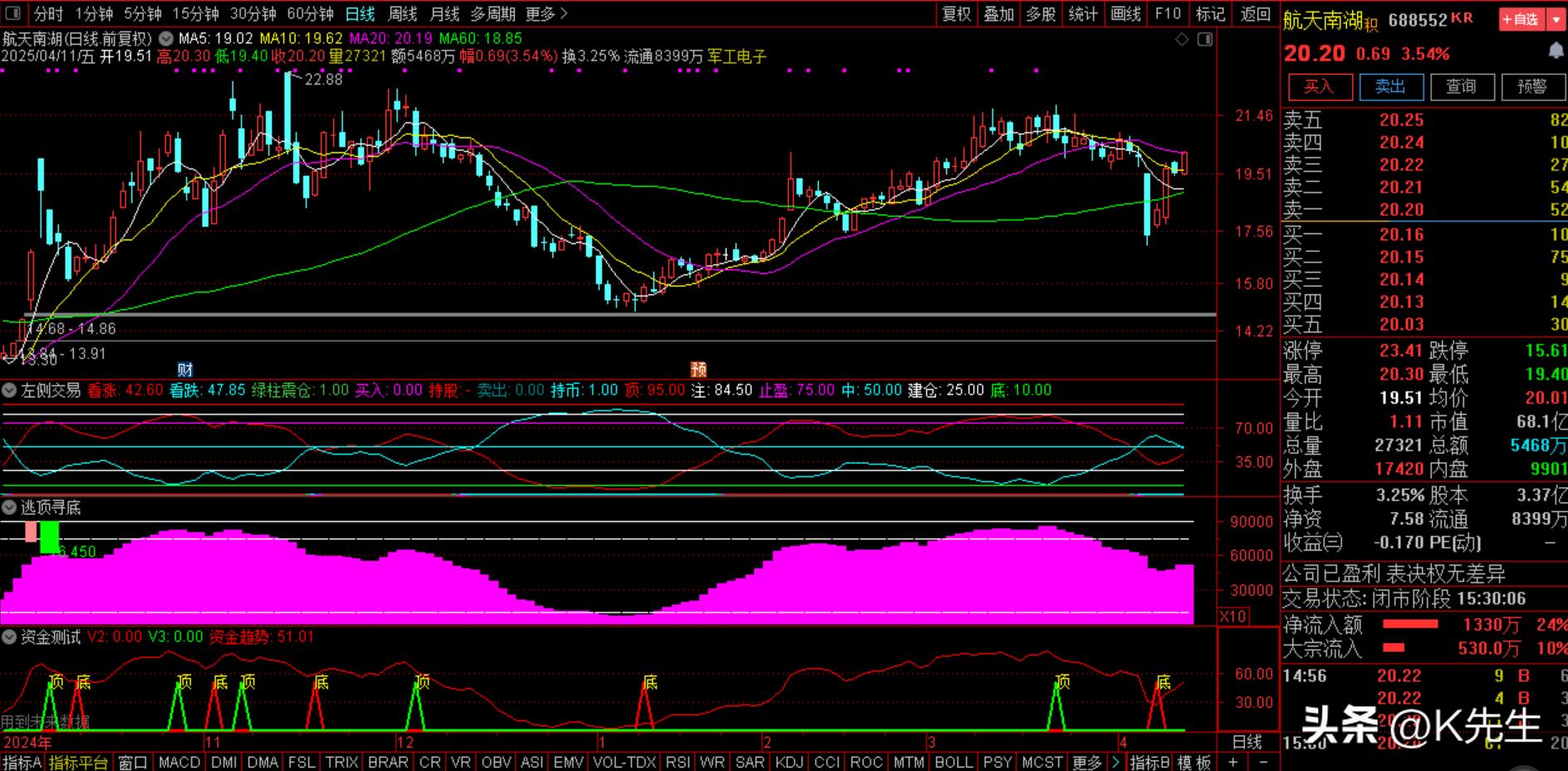Click the 标记 mark button
Viewport: 1568px width, 771px height.
pos(1210,14)
